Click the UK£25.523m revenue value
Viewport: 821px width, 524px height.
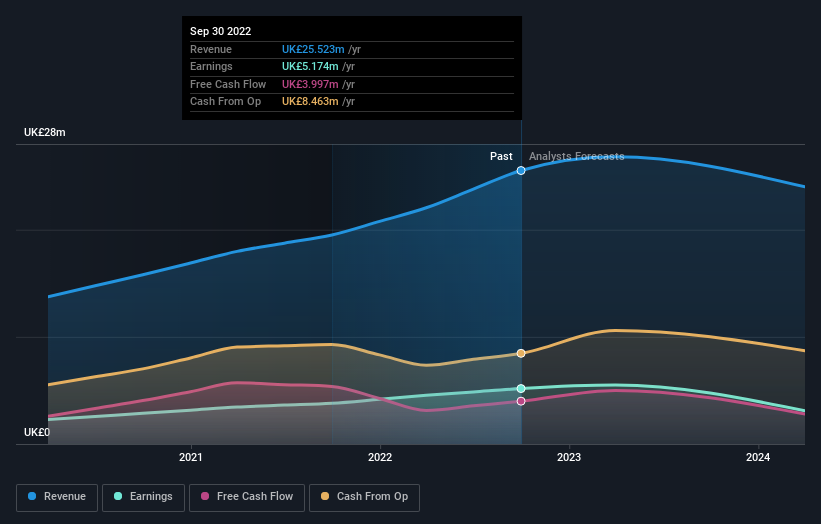pyautogui.click(x=313, y=49)
